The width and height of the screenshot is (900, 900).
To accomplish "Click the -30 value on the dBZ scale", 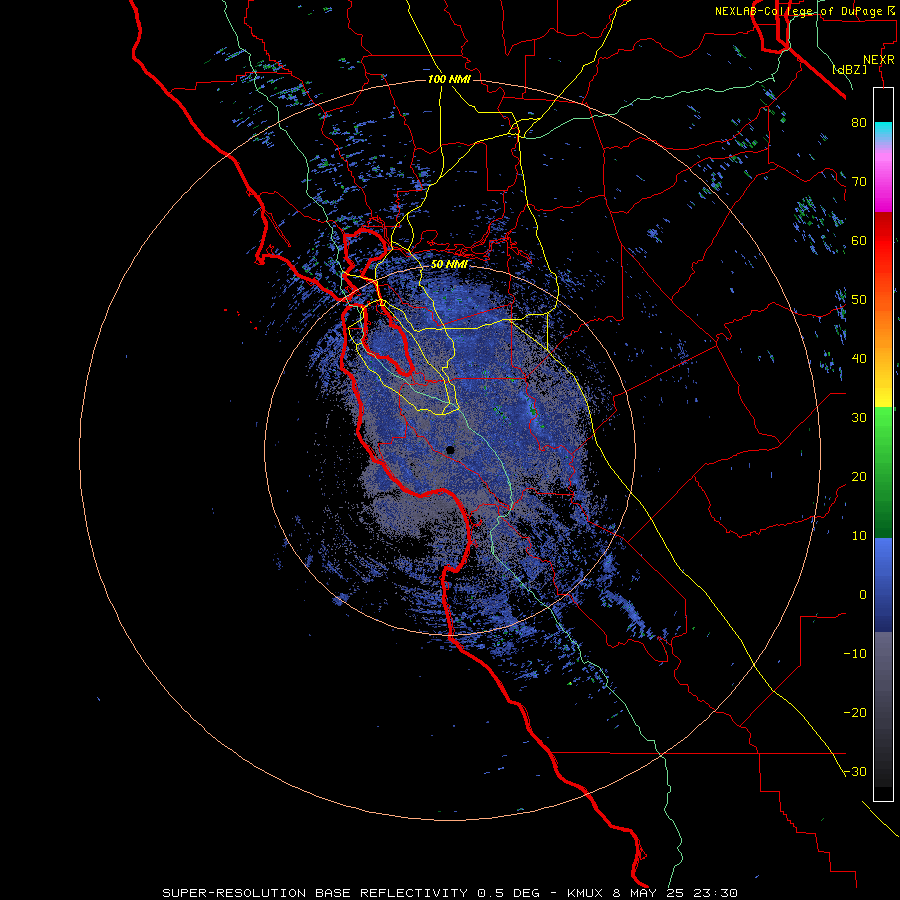I will point(855,772).
